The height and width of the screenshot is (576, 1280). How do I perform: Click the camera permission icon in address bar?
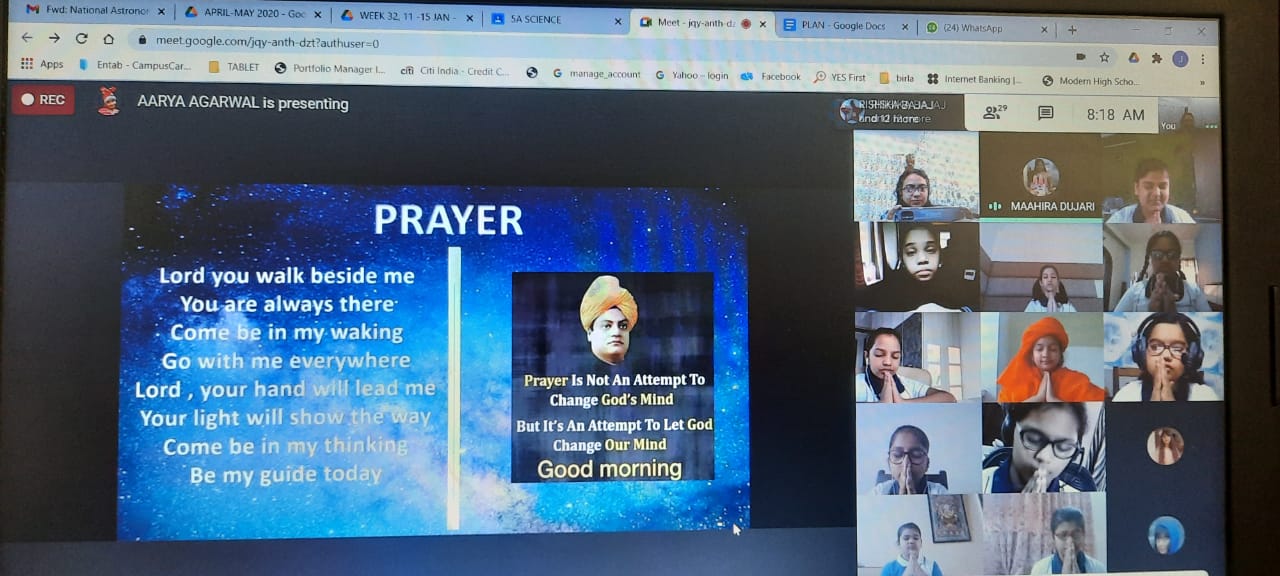point(1080,57)
